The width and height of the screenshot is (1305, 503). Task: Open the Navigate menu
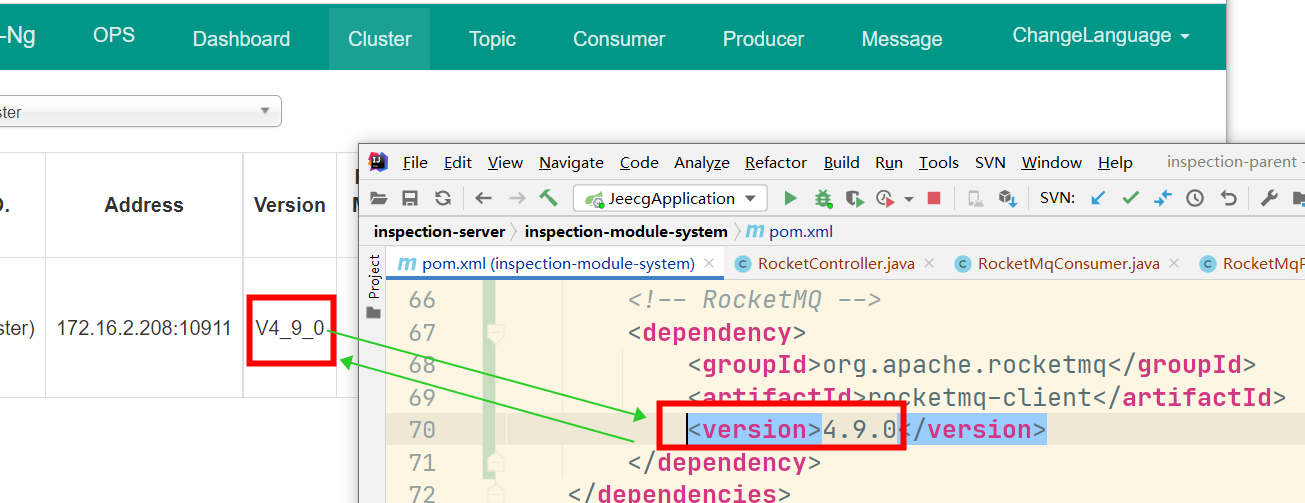click(571, 162)
